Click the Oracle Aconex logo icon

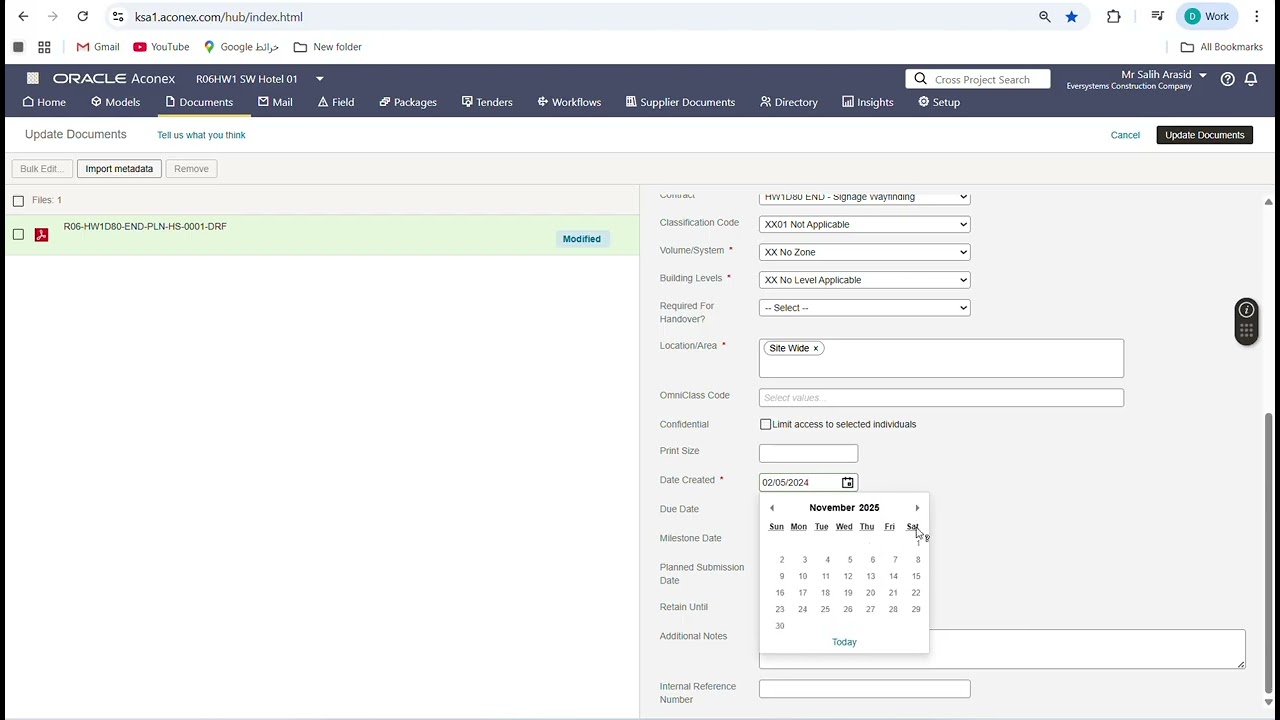point(33,79)
